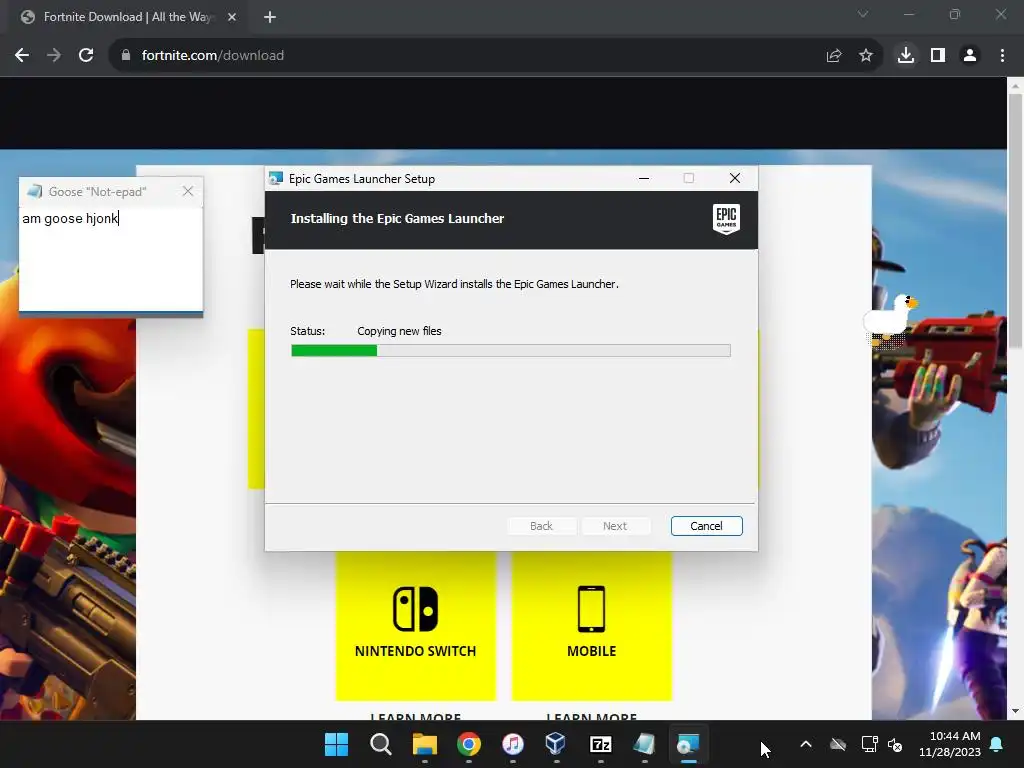Select the Nintendo Switch tile
This screenshot has width=1024, height=768.
(x=415, y=625)
